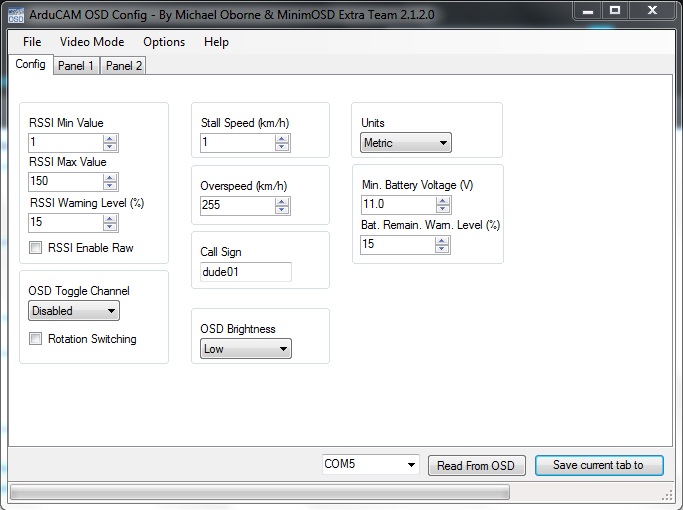The image size is (683, 510).
Task: Click the window resize grip at bottom corner
Action: (667, 495)
